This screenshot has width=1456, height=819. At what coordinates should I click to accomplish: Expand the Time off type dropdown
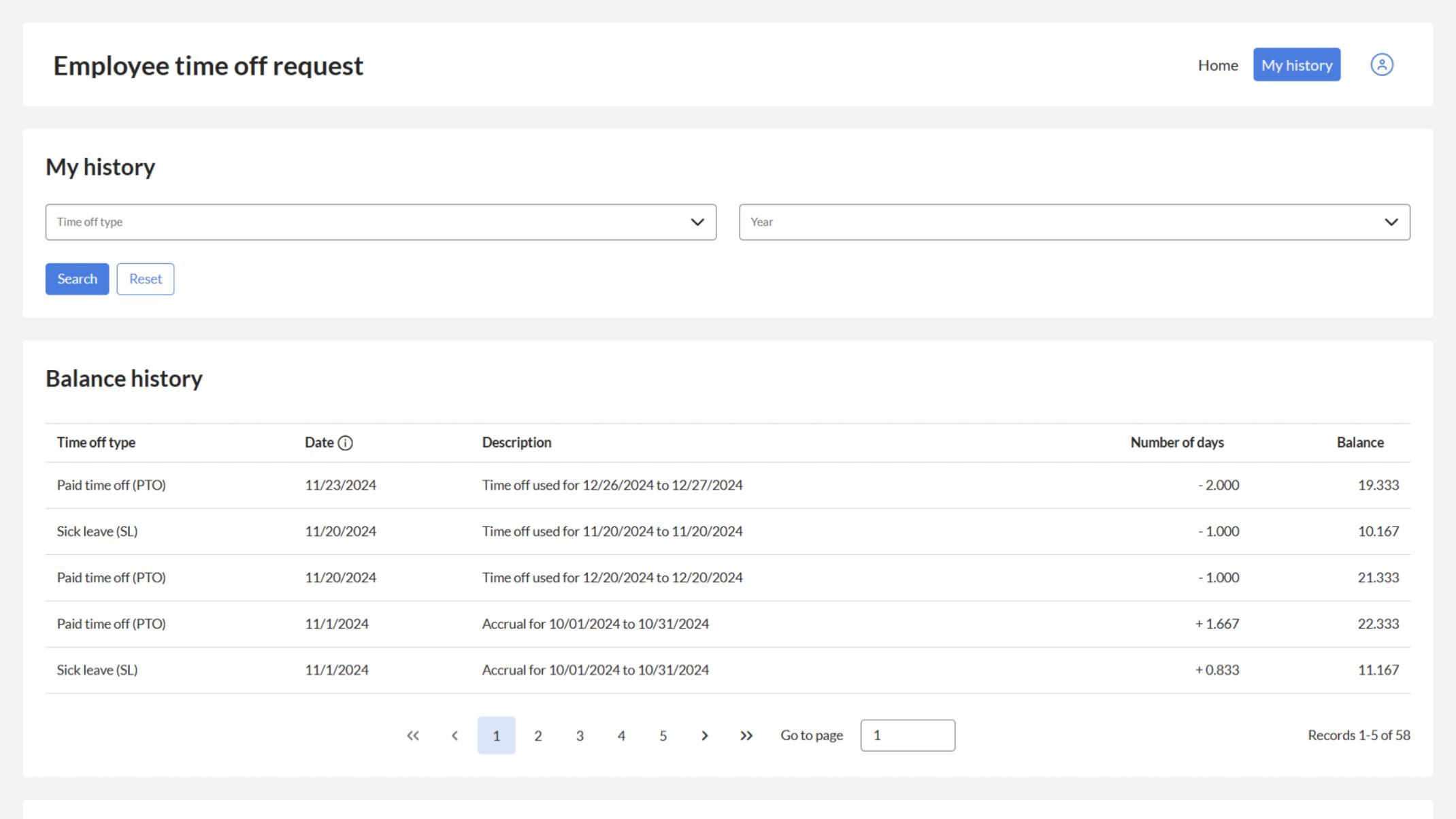pos(380,222)
